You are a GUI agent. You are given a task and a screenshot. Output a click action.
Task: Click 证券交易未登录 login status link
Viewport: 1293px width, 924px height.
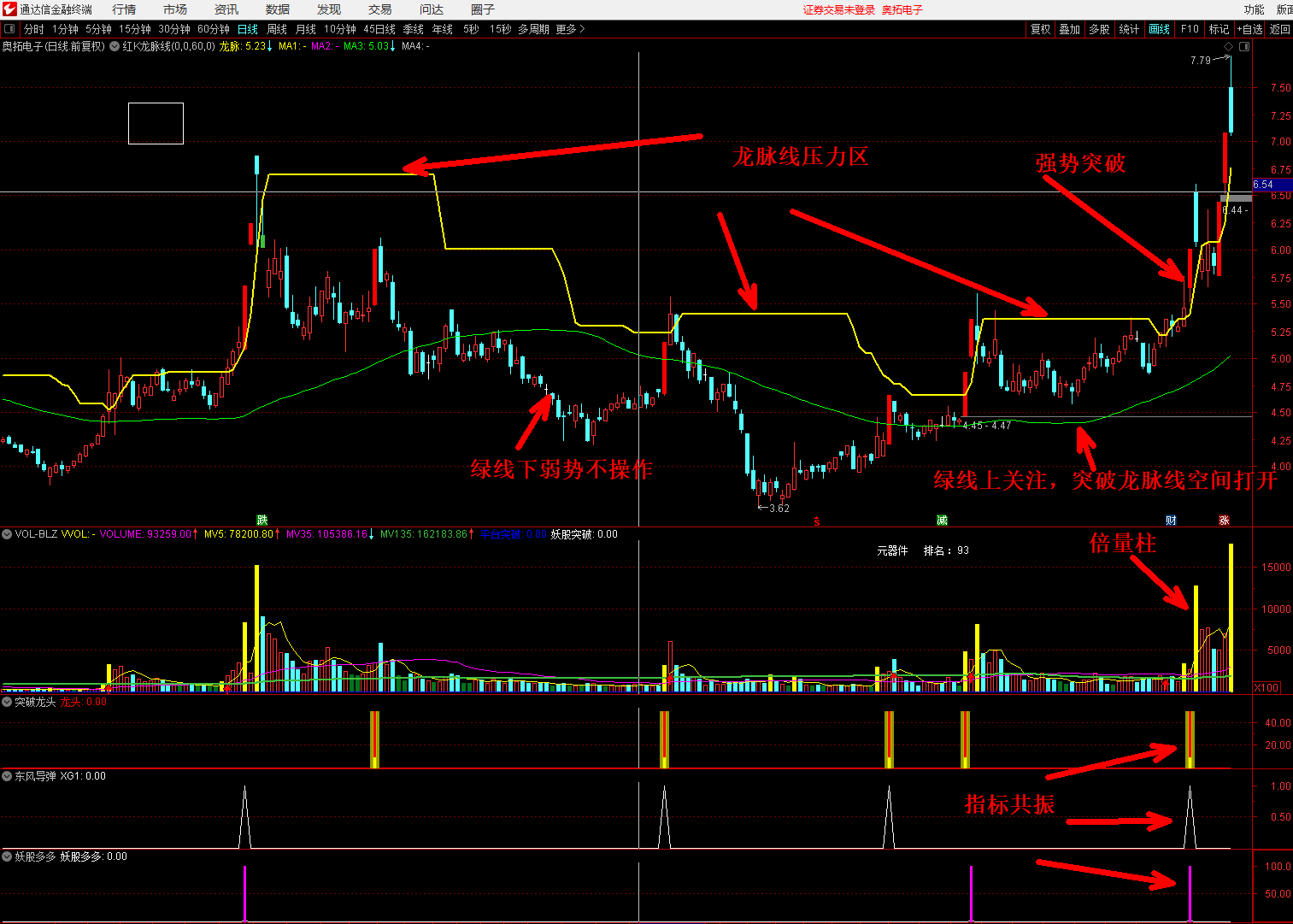pos(839,10)
